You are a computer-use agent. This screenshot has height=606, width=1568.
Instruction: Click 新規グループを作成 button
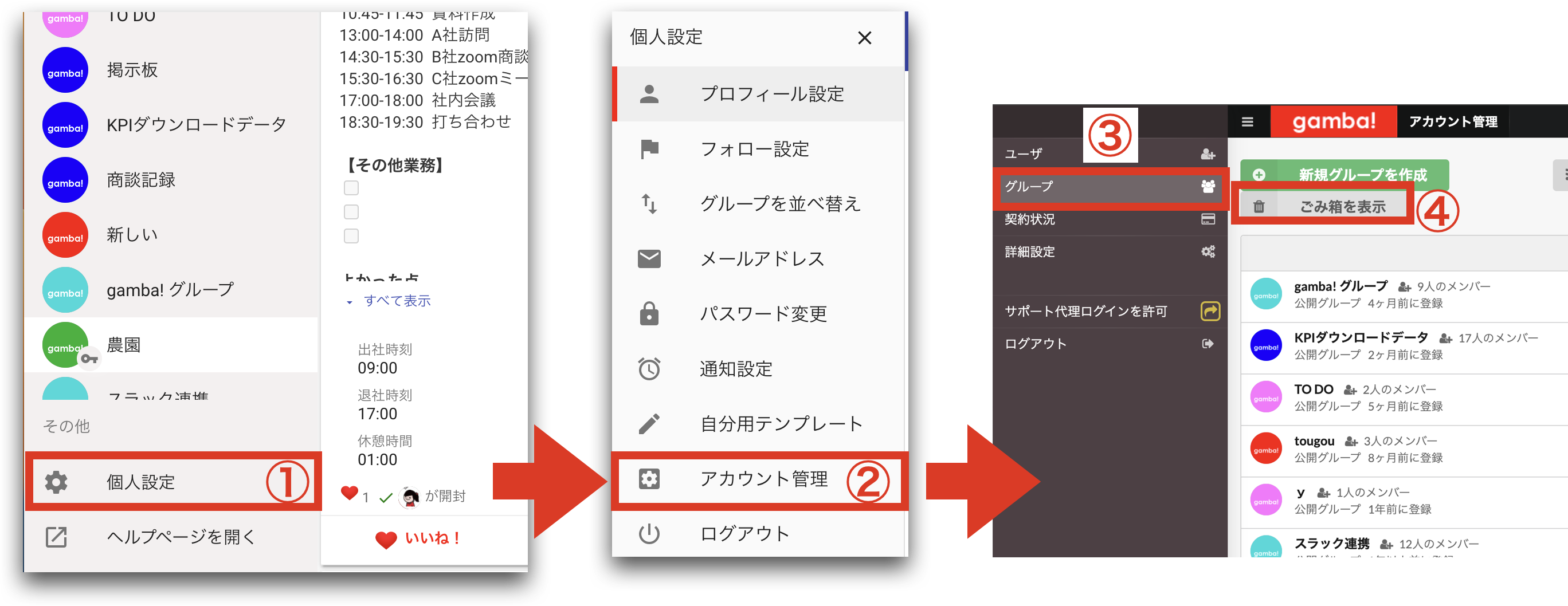pos(1344,175)
